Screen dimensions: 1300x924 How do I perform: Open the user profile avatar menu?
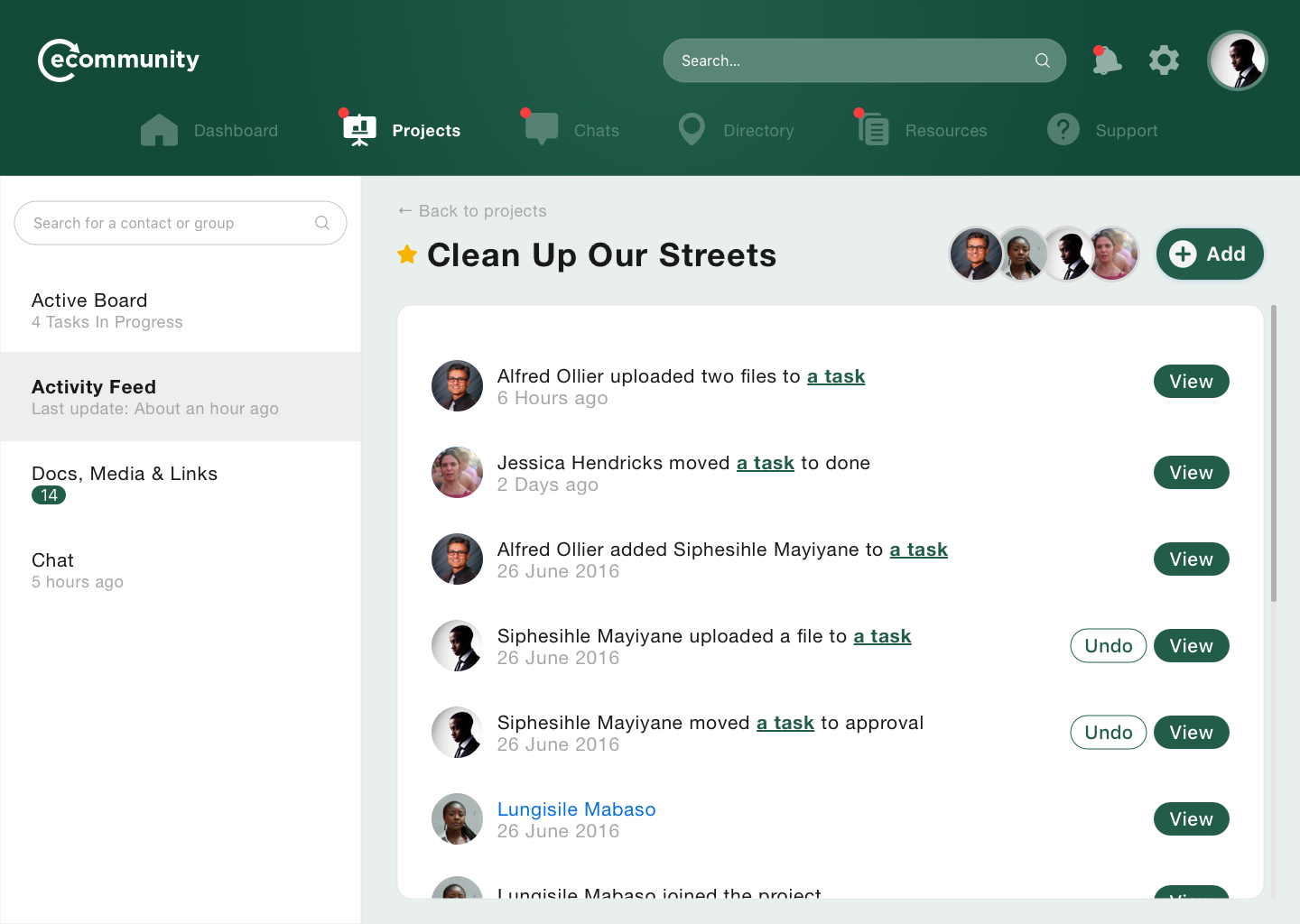[x=1237, y=61]
